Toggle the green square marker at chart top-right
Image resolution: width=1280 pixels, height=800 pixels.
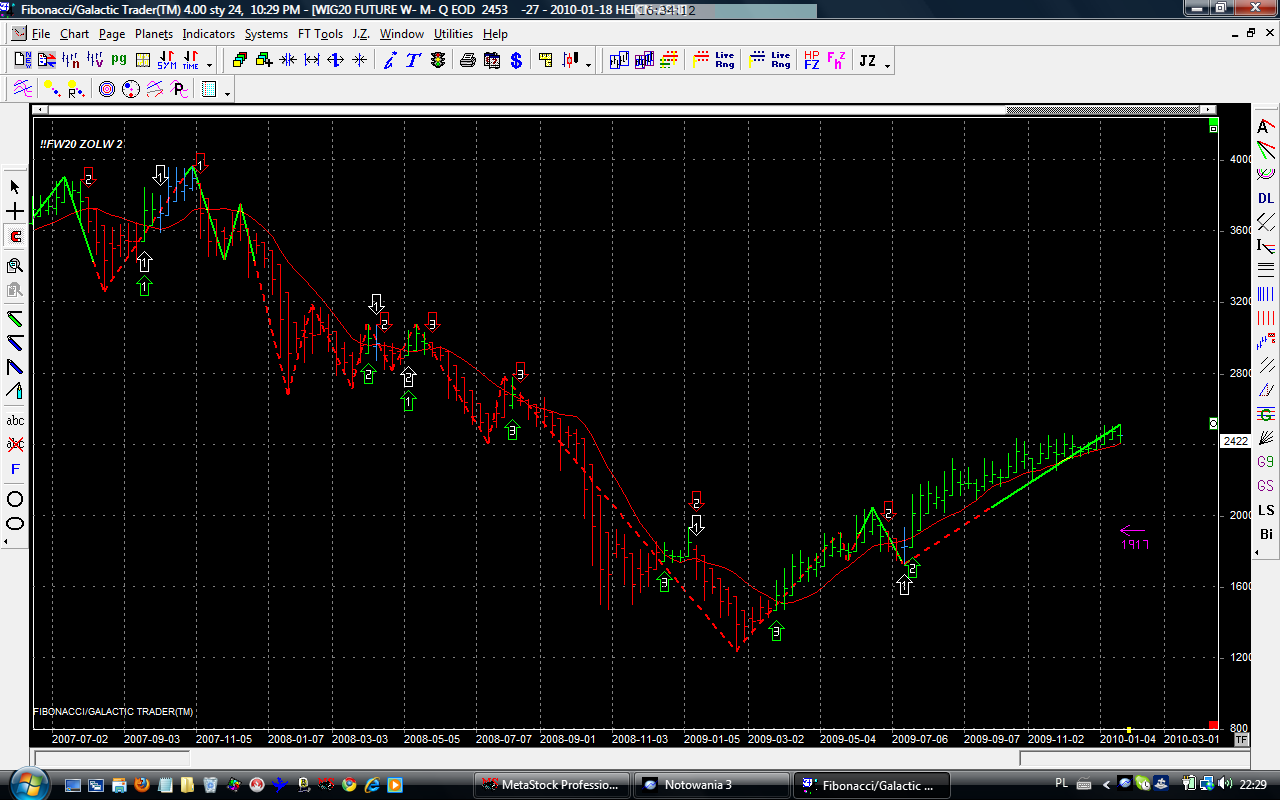pos(1213,127)
